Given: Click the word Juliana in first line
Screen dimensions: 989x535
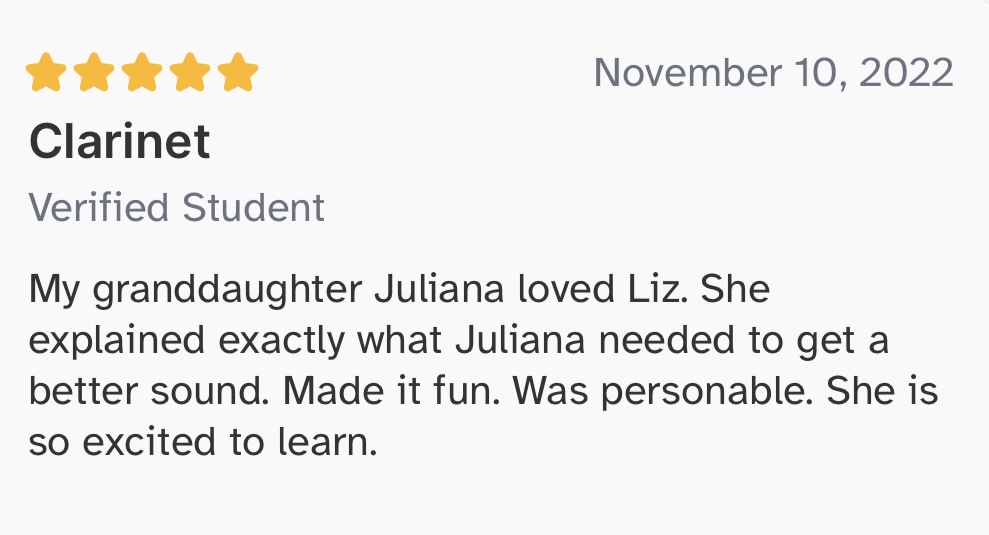Looking at the screenshot, I should tap(439, 289).
